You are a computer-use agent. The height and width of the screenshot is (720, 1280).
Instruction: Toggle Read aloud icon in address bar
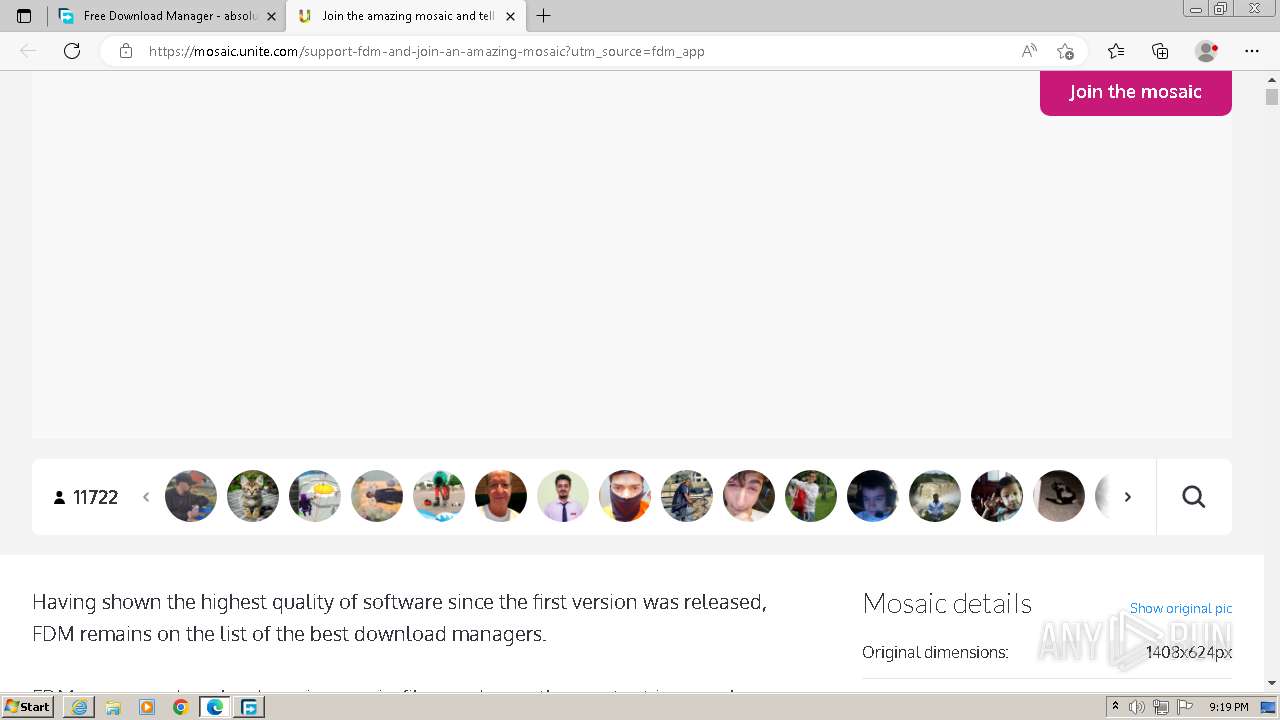tap(1029, 51)
